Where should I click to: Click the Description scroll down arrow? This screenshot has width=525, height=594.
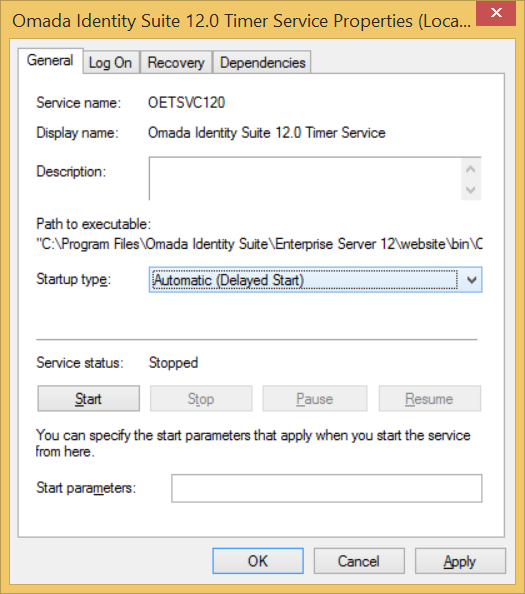point(471,189)
